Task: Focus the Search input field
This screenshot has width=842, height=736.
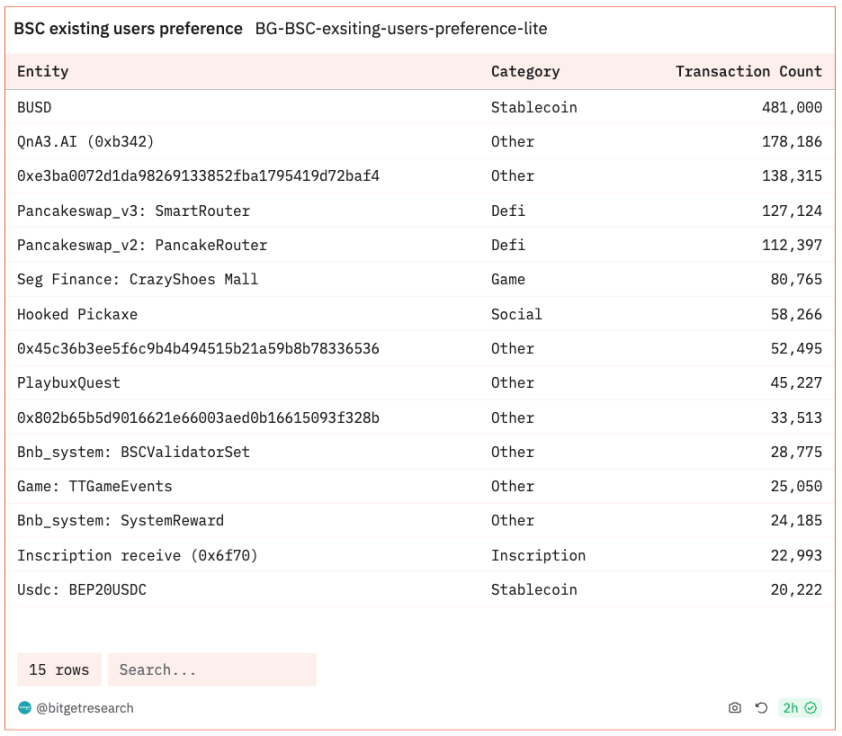Action: click(x=211, y=670)
